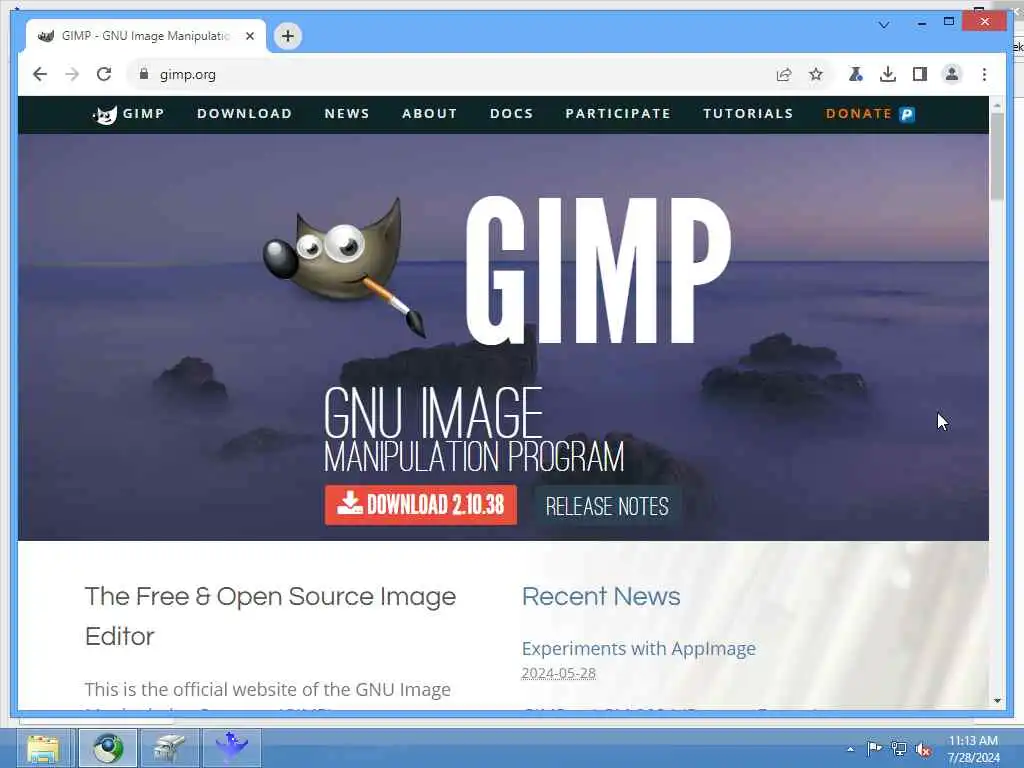Click the Wilber mascot image in hero
This screenshot has height=768, width=1024.
click(344, 268)
